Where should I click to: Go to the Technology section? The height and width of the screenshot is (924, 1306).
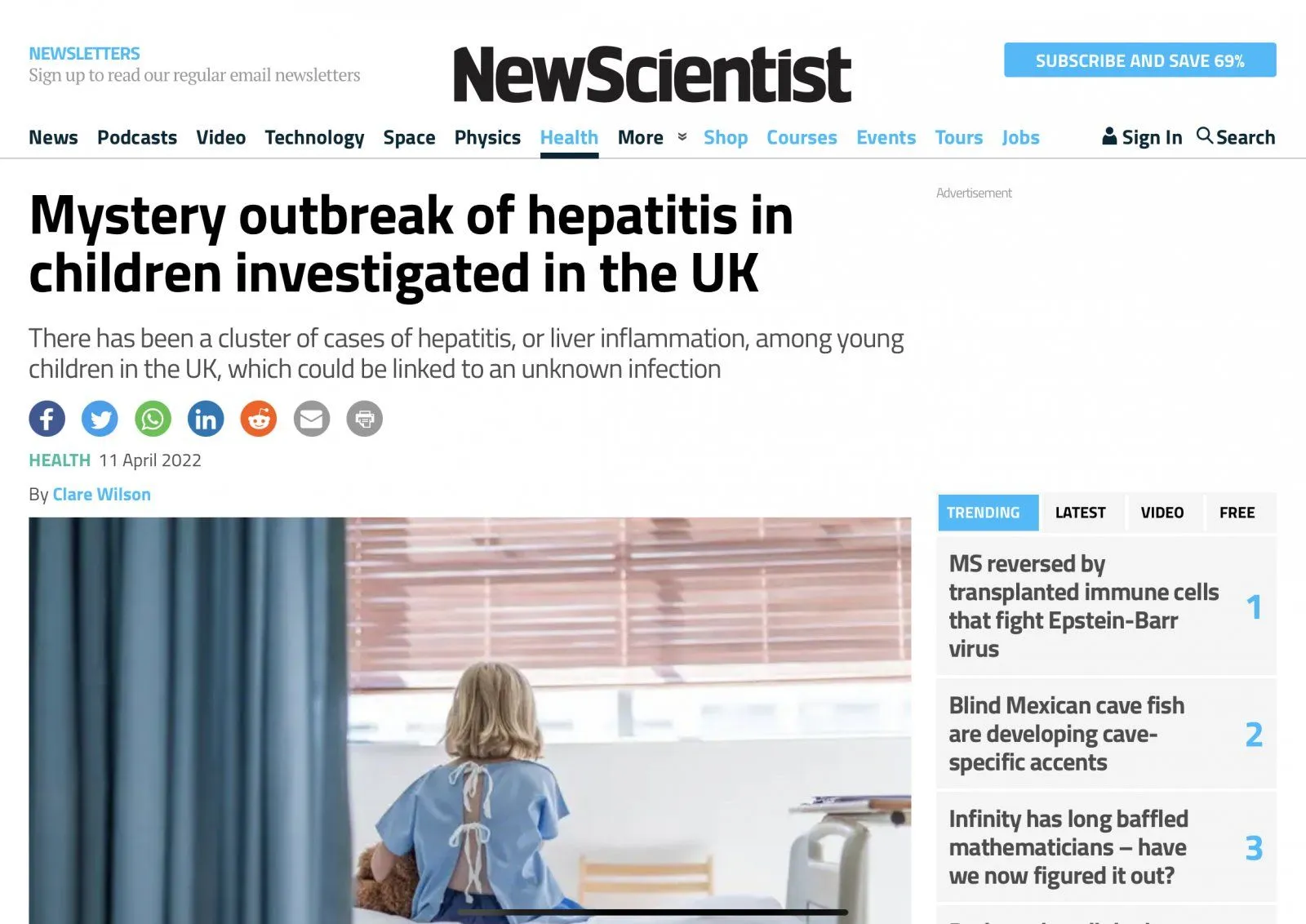(x=314, y=137)
